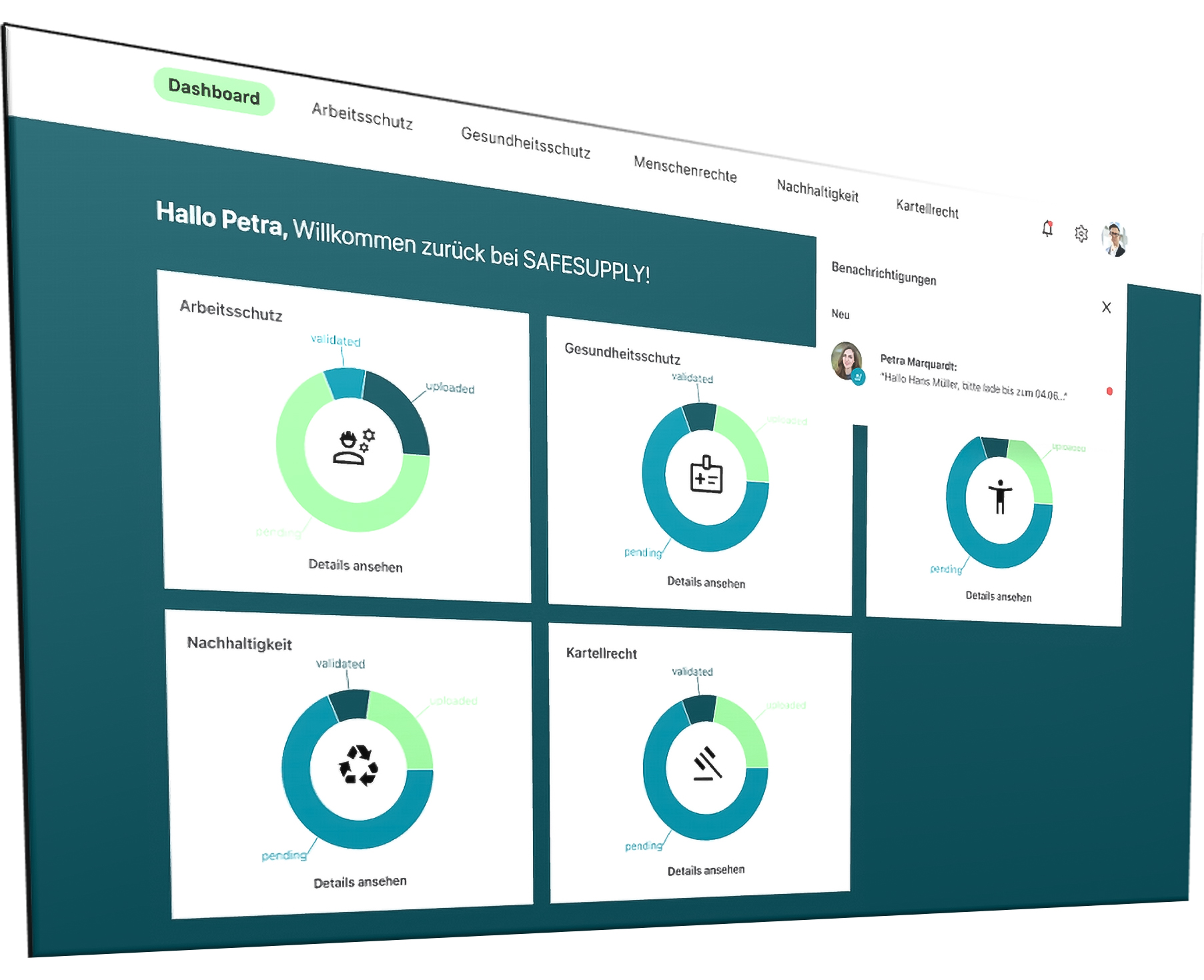Open settings via the gear icon
This screenshot has height=980, width=1204.
[x=1081, y=233]
